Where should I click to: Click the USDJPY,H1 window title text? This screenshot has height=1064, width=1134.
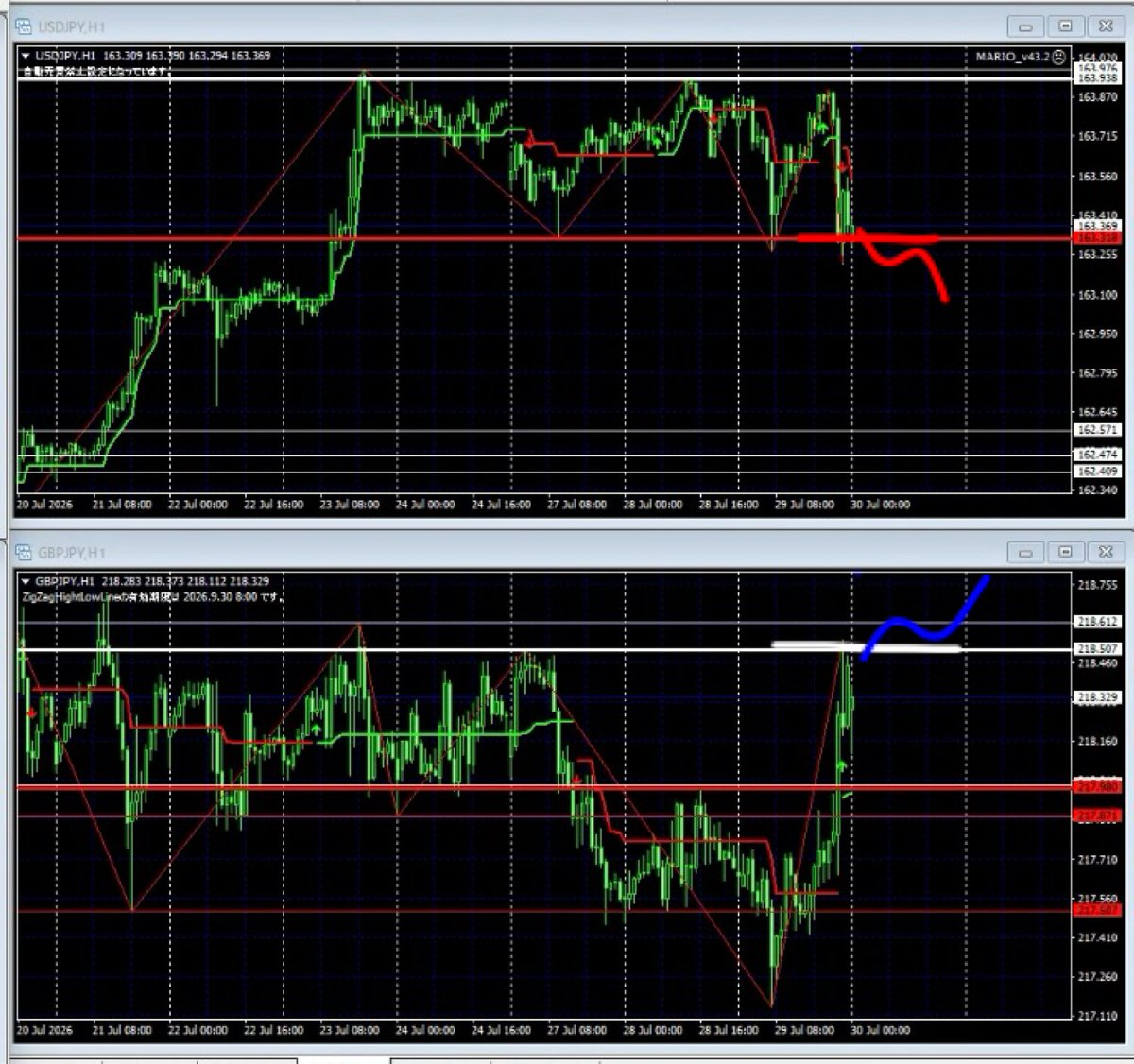pos(72,27)
